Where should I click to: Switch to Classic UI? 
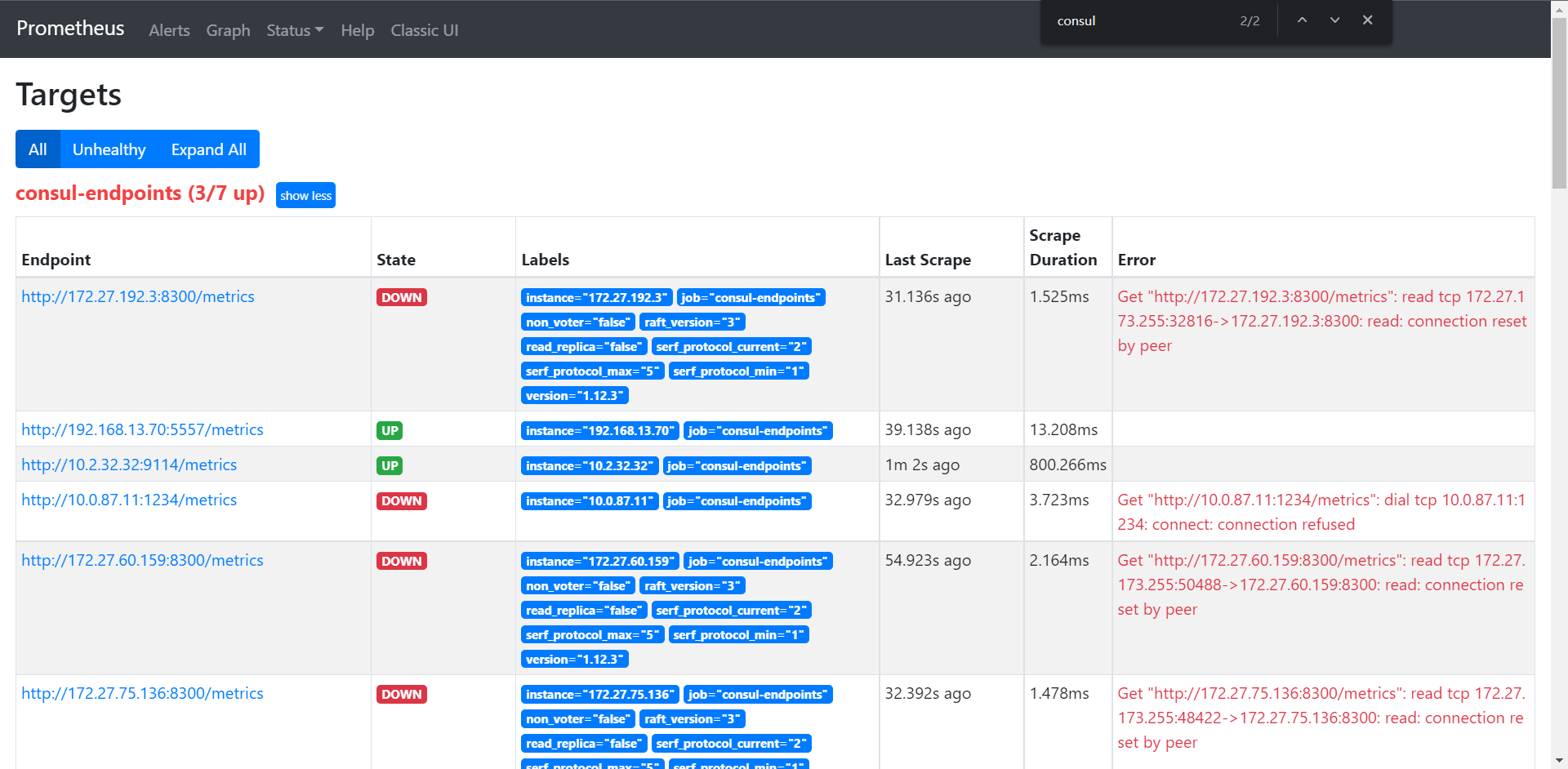click(425, 30)
